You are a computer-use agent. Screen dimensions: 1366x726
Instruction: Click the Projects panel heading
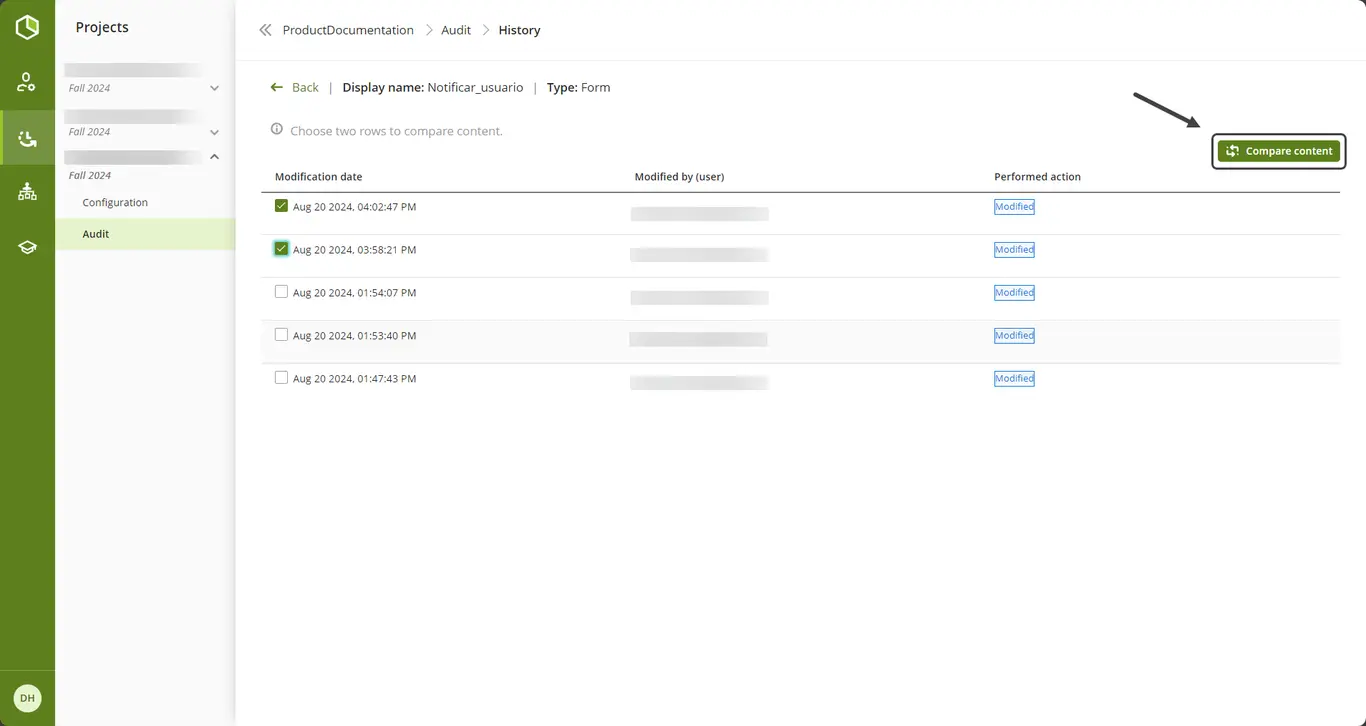click(x=102, y=27)
